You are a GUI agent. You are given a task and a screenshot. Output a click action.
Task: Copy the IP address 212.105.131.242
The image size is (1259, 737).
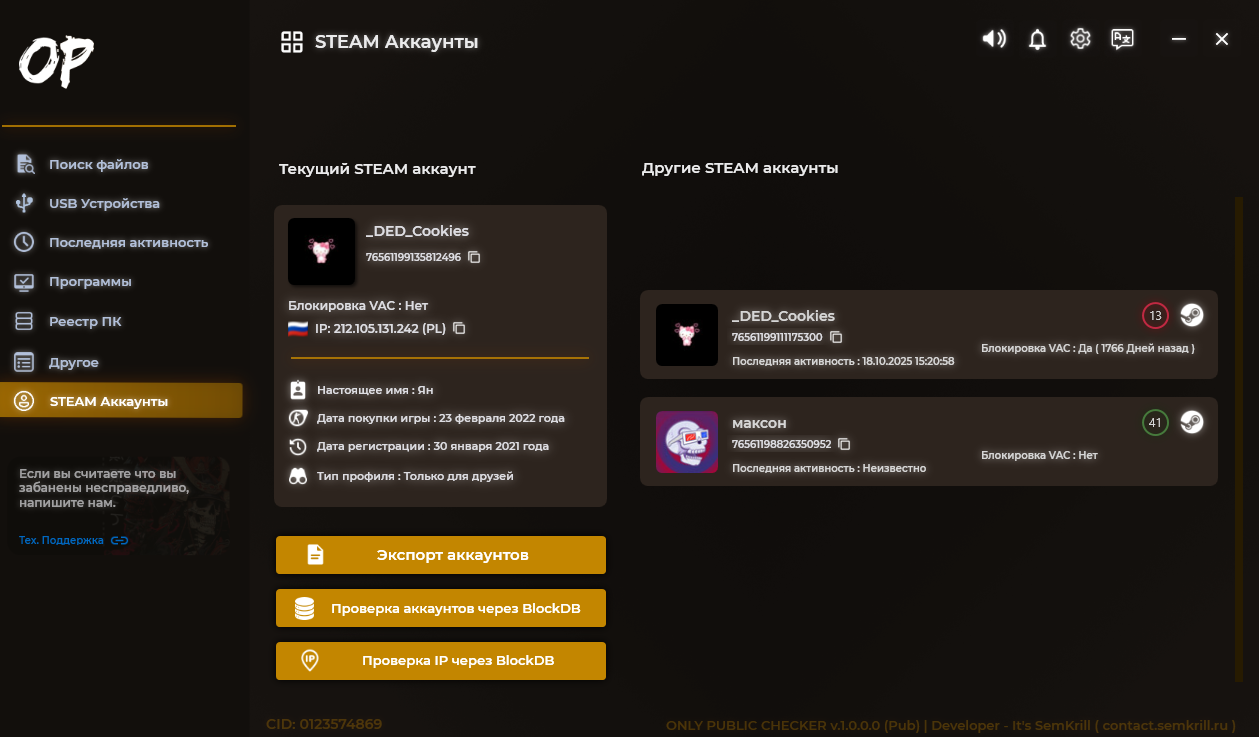(459, 328)
